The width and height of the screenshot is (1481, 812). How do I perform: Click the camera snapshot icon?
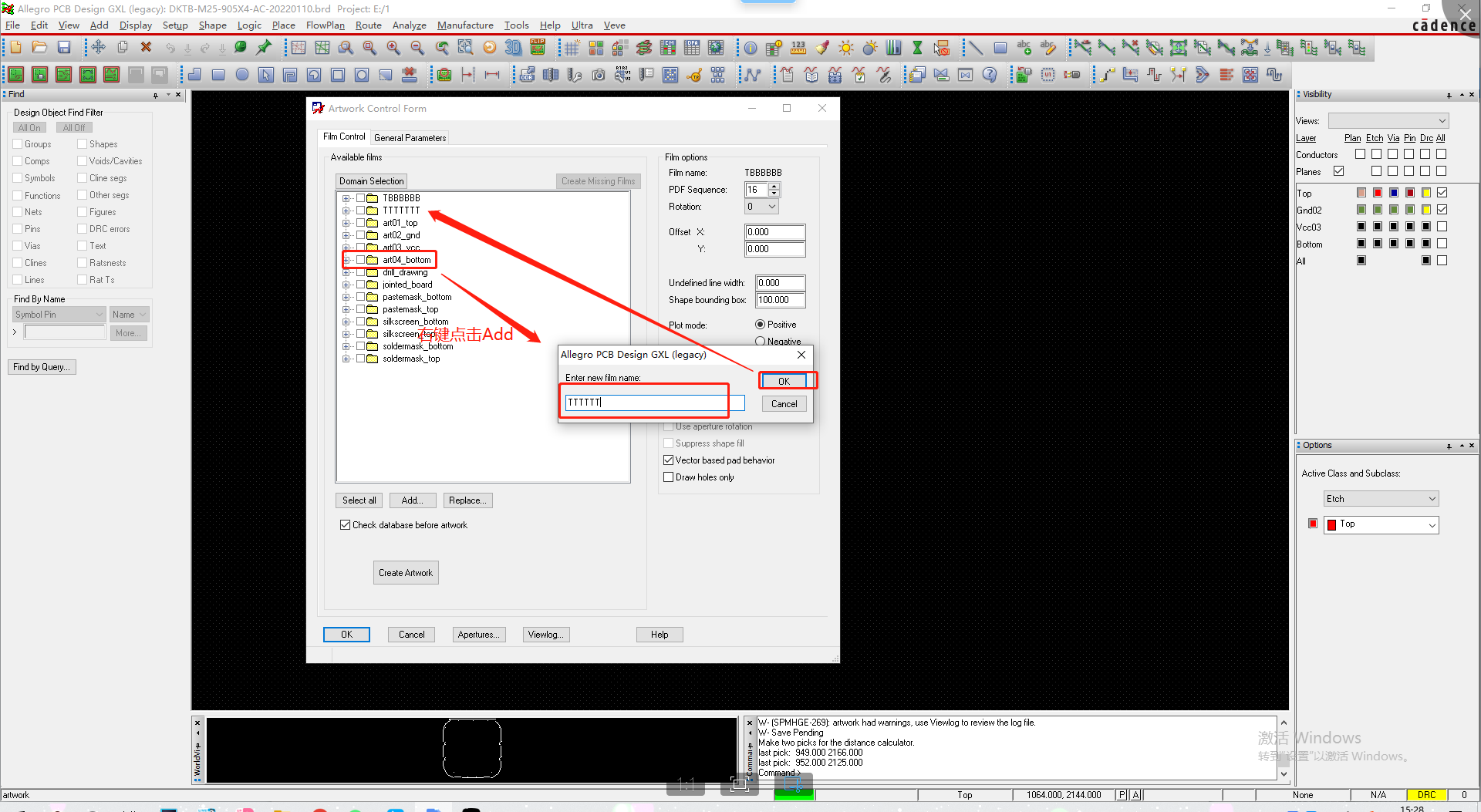click(x=599, y=75)
